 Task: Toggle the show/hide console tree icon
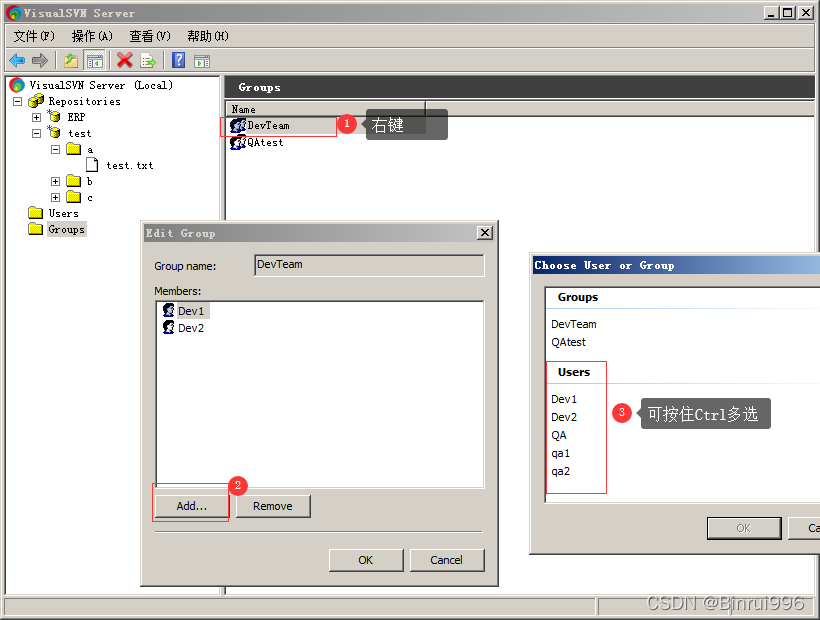(95, 61)
